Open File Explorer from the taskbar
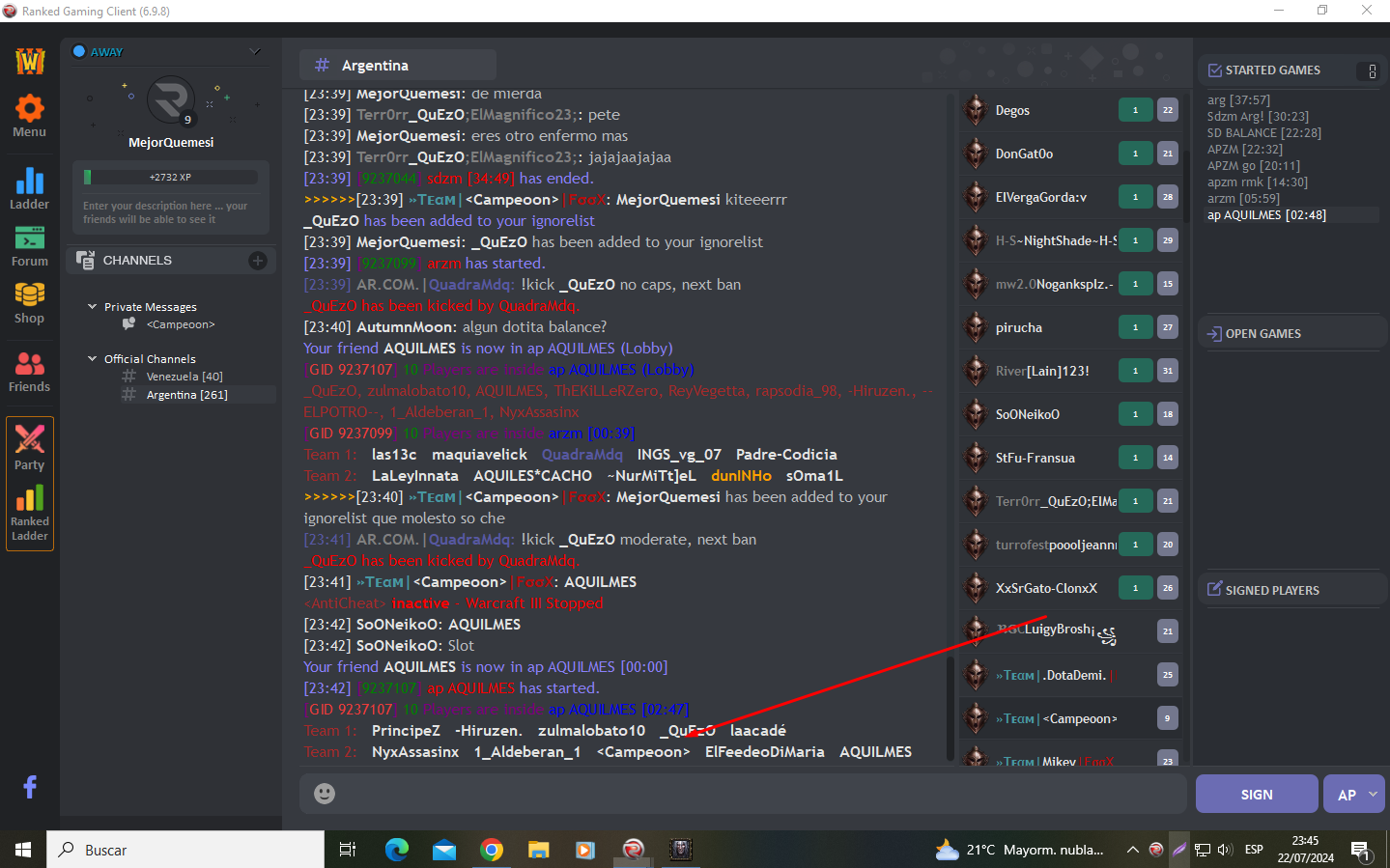The width and height of the screenshot is (1390, 868). tap(539, 850)
